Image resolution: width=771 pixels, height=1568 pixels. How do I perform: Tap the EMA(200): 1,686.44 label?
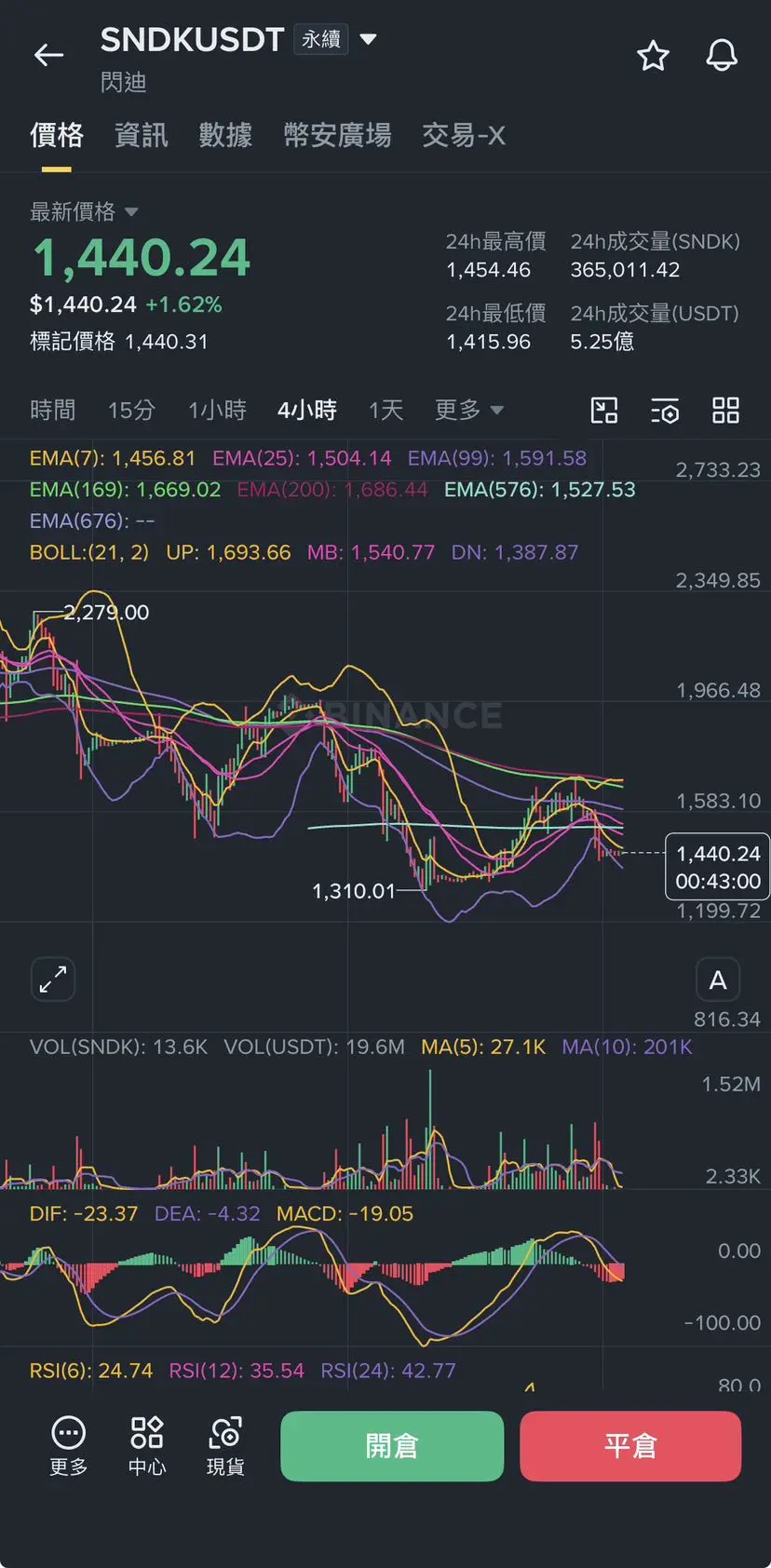(332, 490)
